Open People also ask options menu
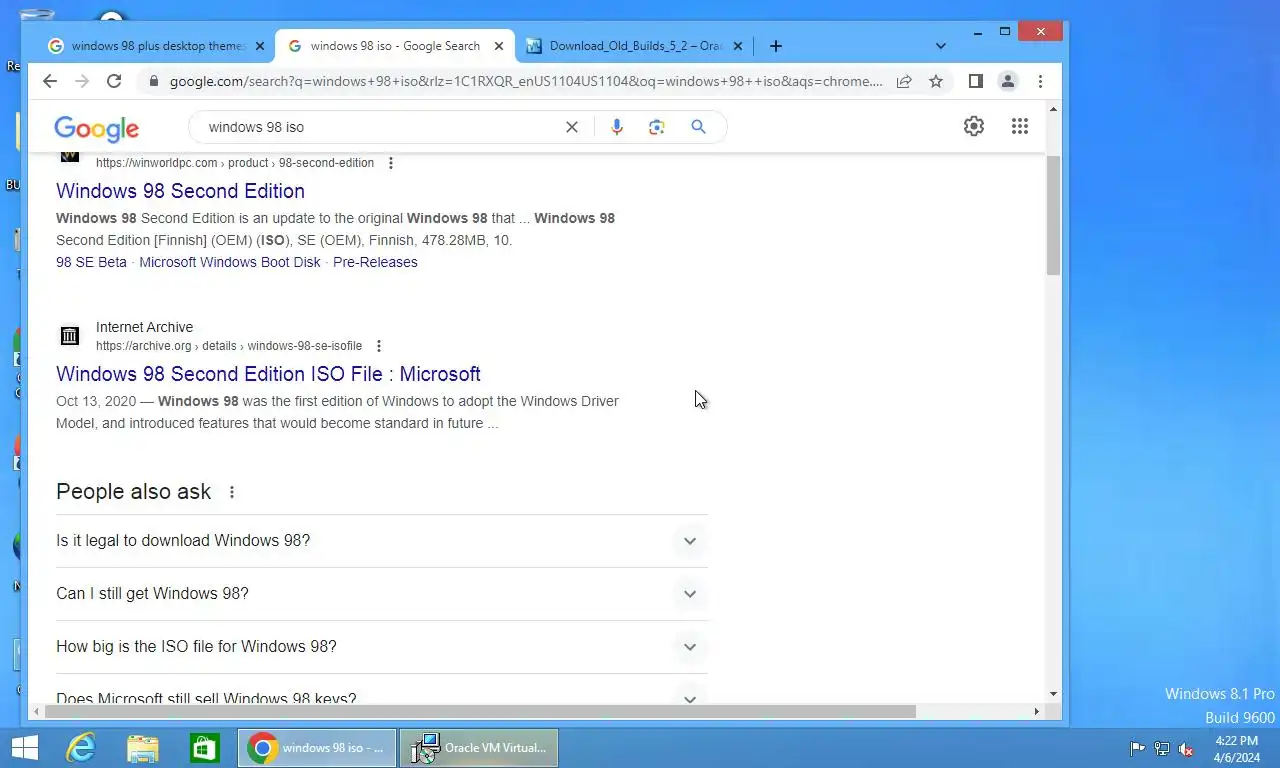The height and width of the screenshot is (768, 1280). [x=232, y=492]
